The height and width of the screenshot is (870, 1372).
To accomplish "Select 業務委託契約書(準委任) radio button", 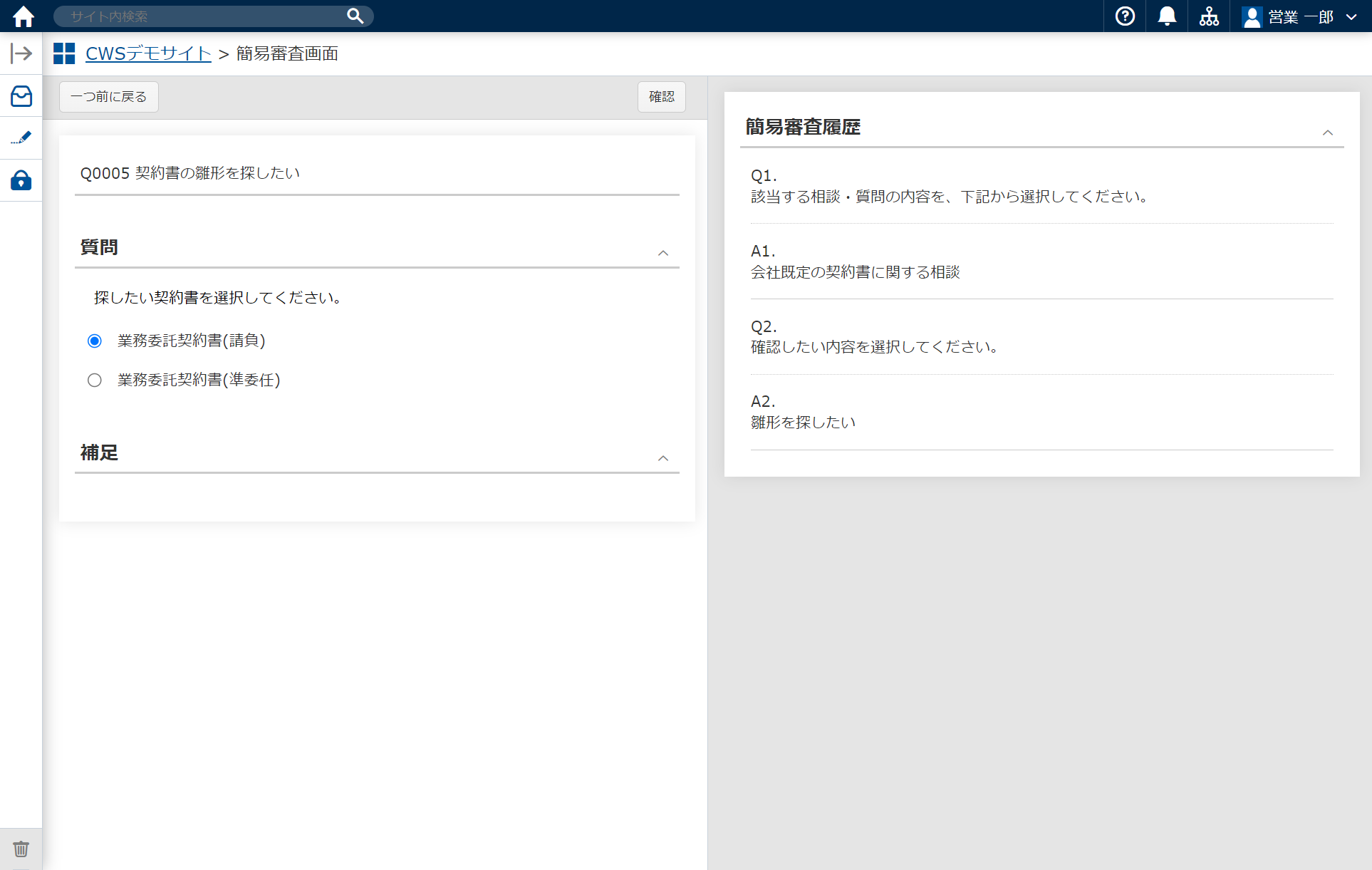I will 95,380.
